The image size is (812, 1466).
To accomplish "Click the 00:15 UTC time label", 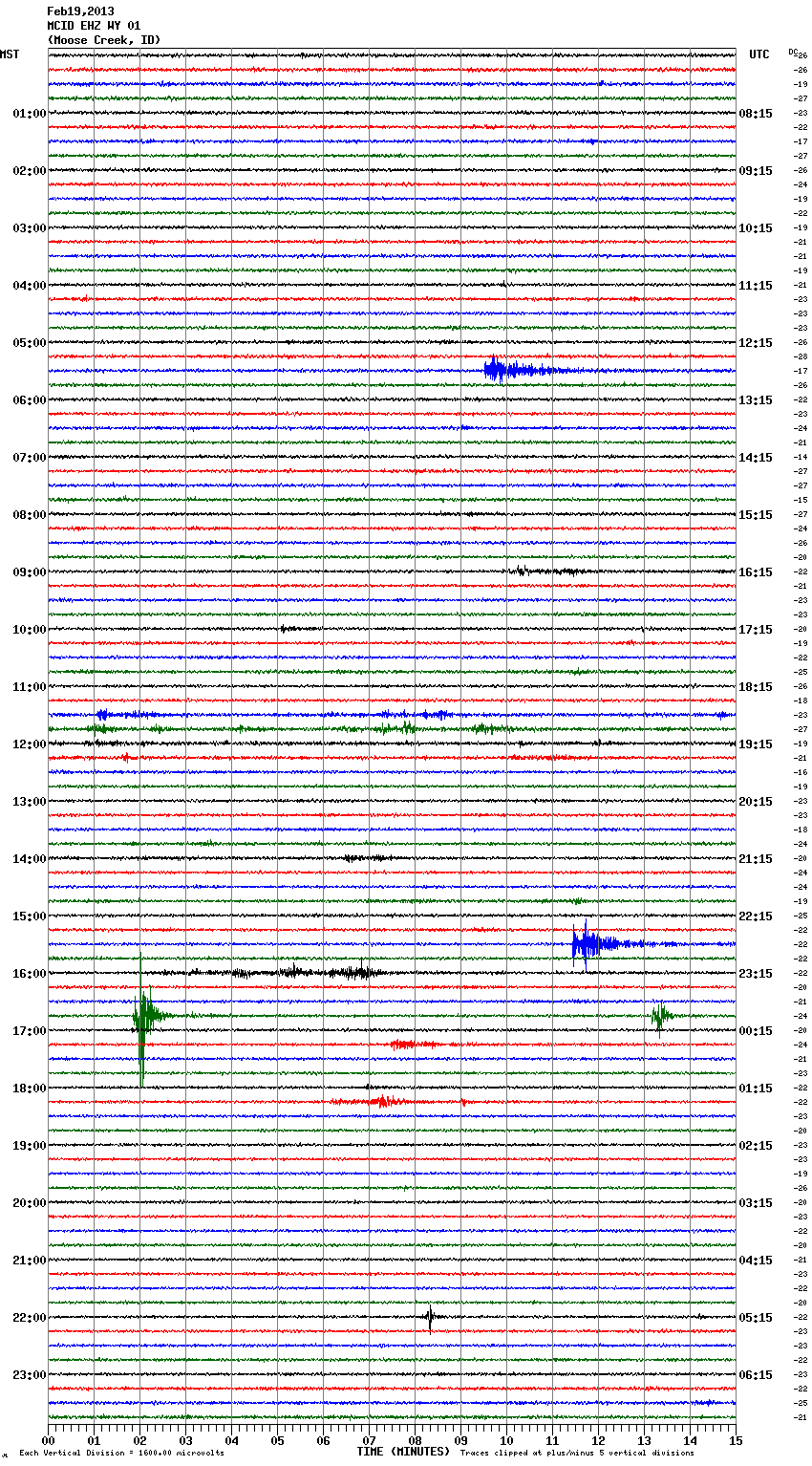I will [x=755, y=1031].
